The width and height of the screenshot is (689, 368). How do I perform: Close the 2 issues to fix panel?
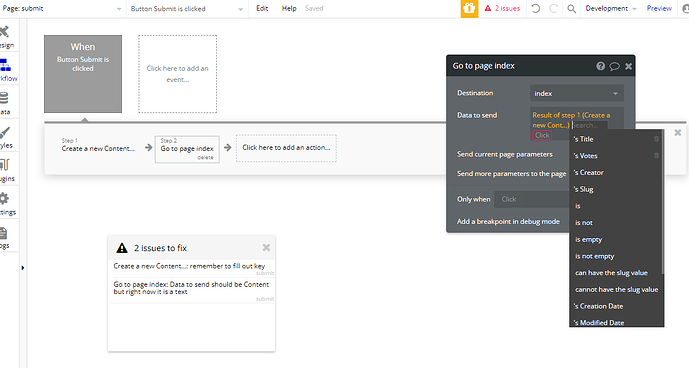tap(266, 248)
